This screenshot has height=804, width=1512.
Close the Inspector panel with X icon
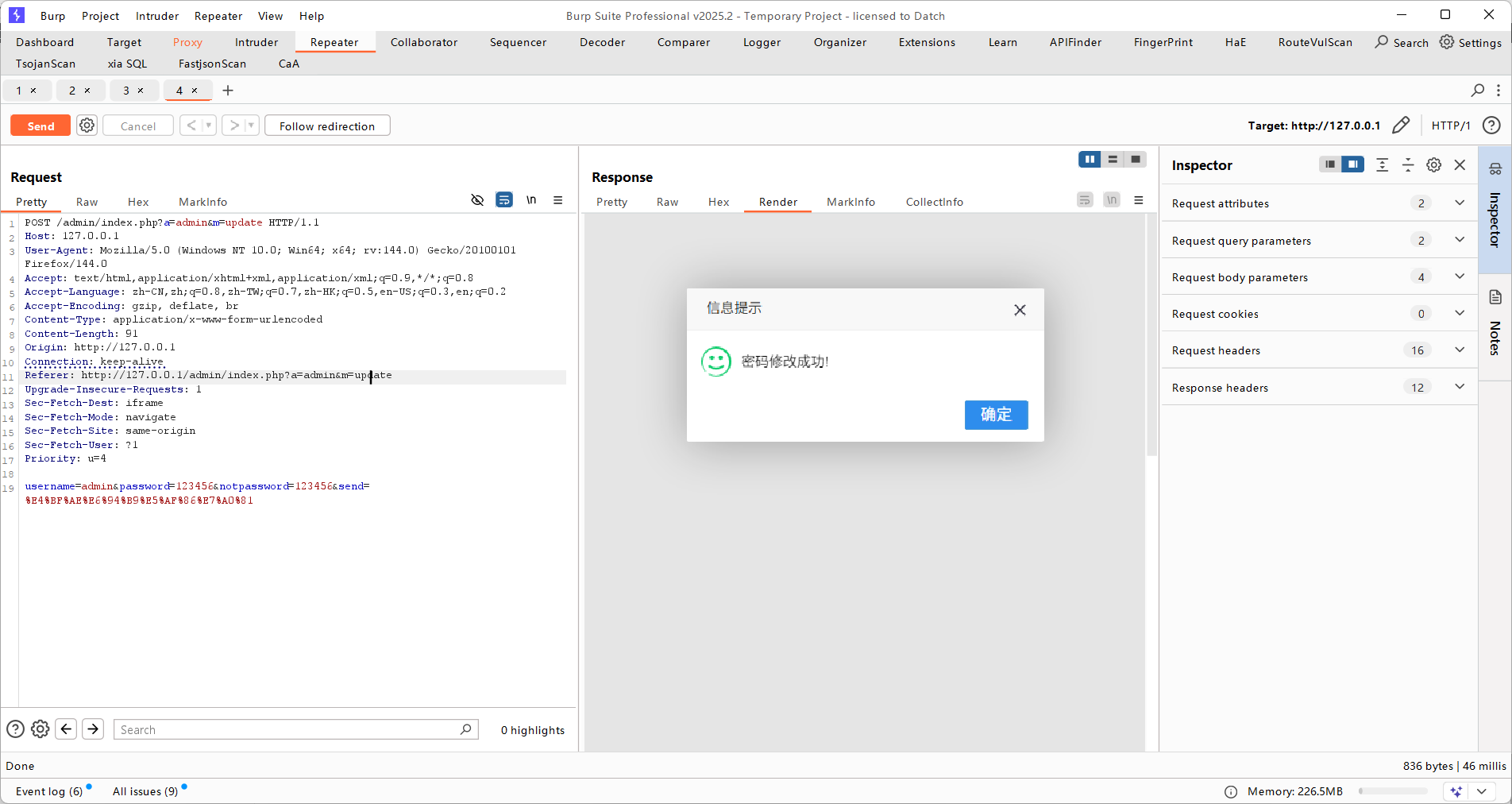pos(1460,165)
